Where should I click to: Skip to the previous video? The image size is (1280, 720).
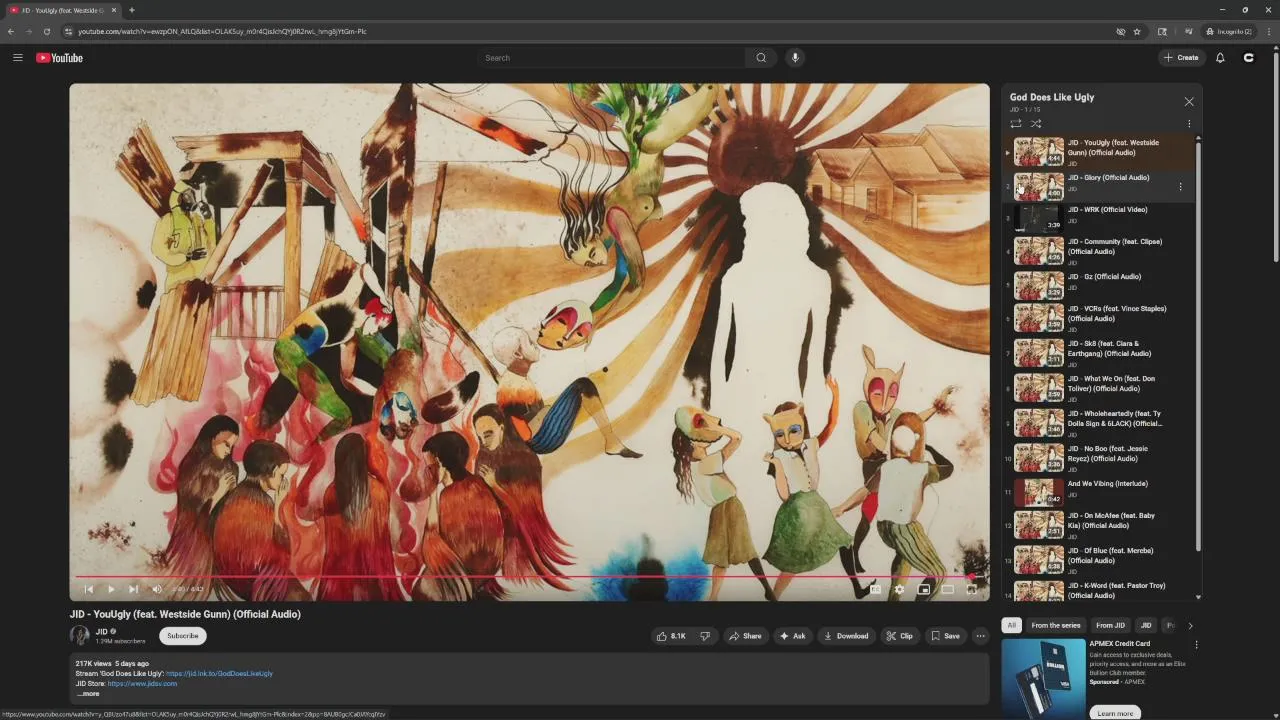[x=88, y=589]
